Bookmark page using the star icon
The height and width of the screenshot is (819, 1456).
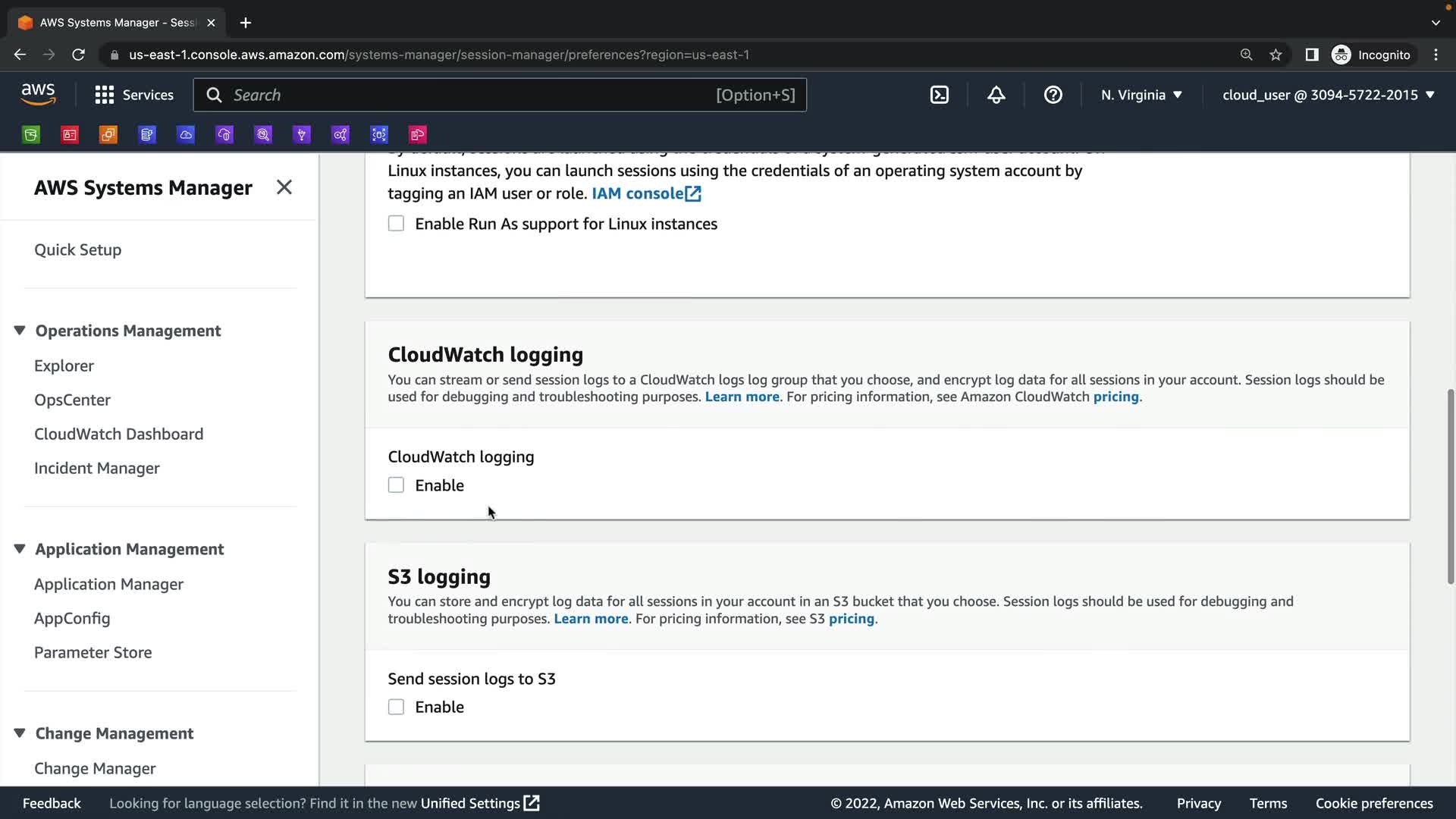pyautogui.click(x=1276, y=55)
